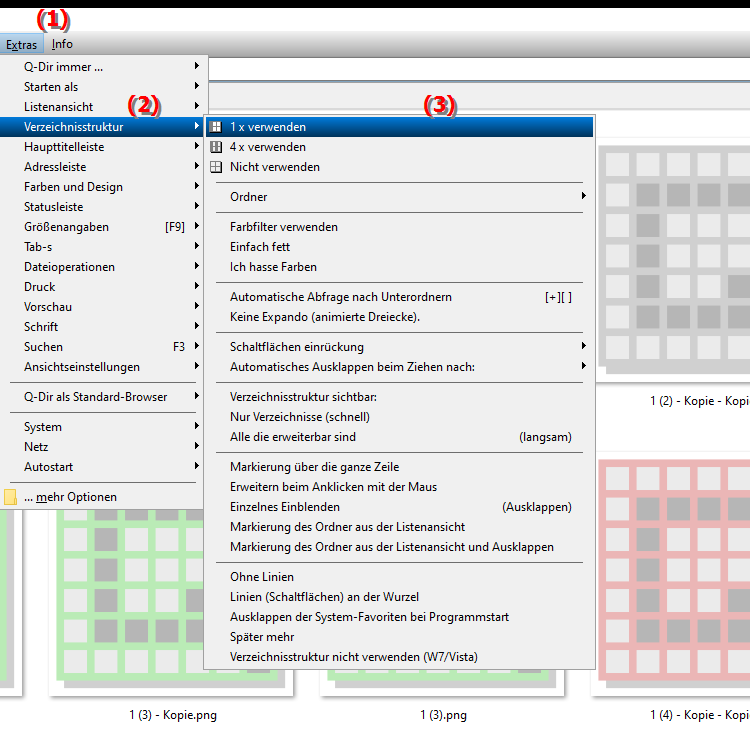Toggle Automatische Abfrage nach Unterordnern
The height and width of the screenshot is (750, 750).
pos(399,297)
